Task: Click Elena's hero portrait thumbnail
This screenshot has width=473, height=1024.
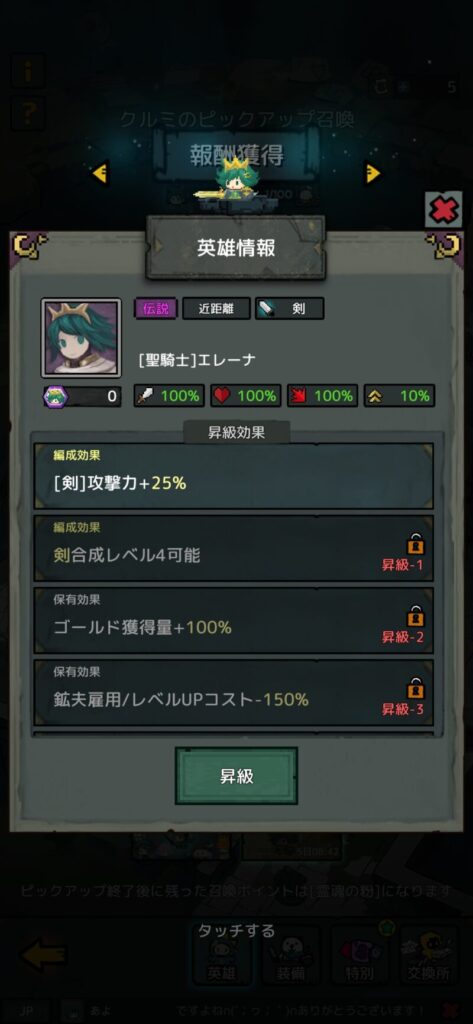Action: [81, 338]
